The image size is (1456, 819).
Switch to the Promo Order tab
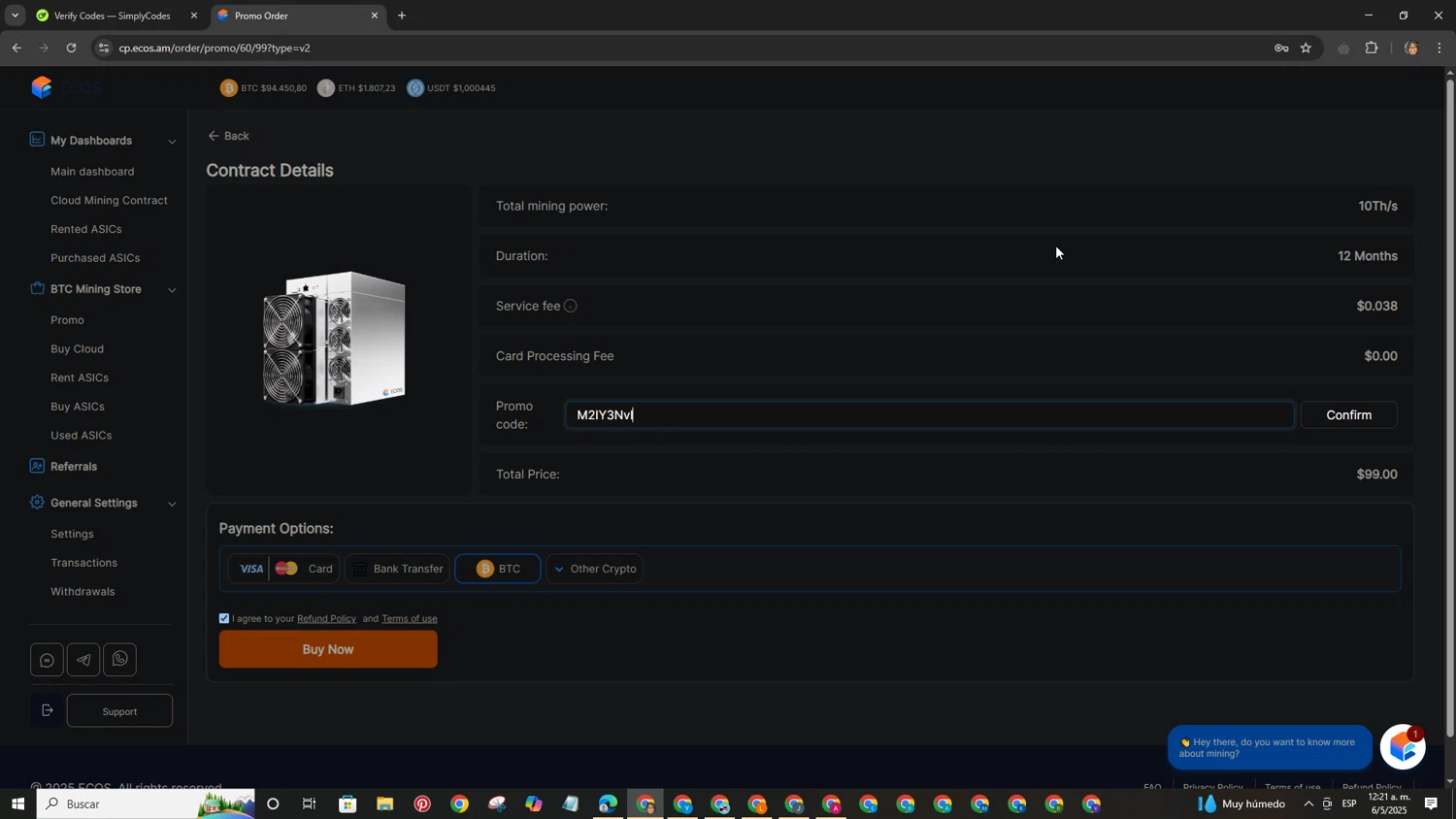coord(298,16)
